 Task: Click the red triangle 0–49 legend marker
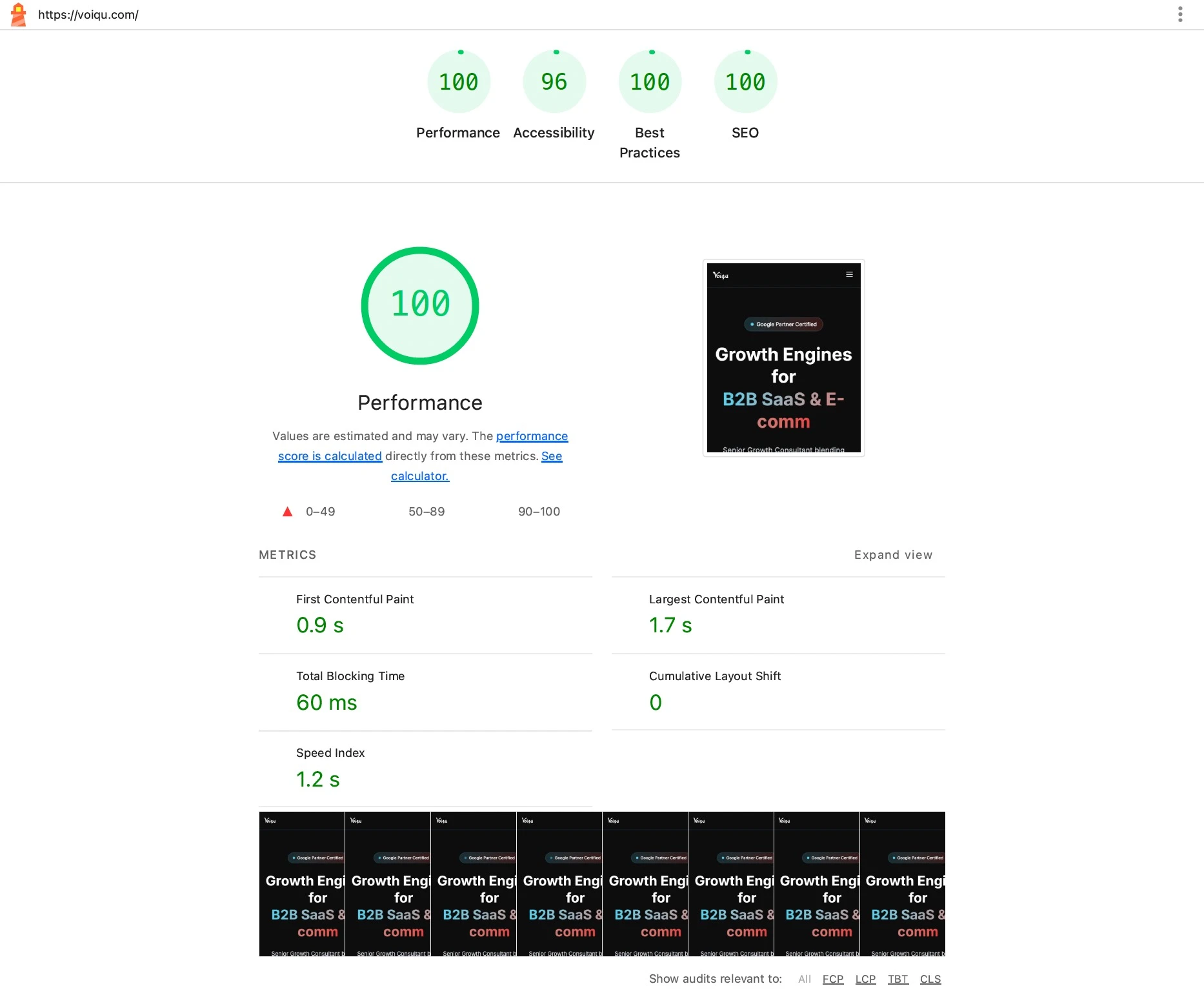[287, 511]
